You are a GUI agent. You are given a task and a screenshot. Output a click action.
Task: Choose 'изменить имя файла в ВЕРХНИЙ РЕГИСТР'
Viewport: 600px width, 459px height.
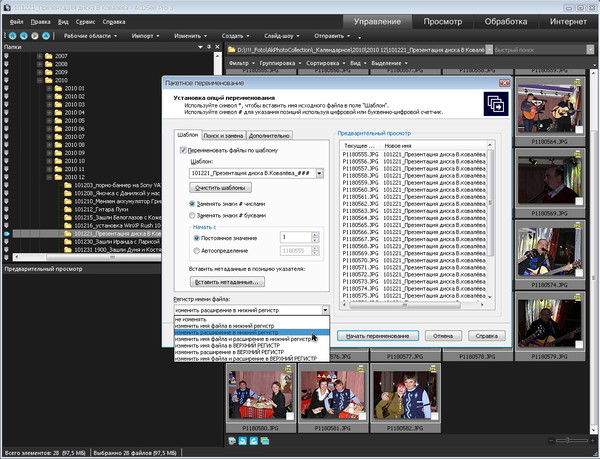(x=251, y=345)
